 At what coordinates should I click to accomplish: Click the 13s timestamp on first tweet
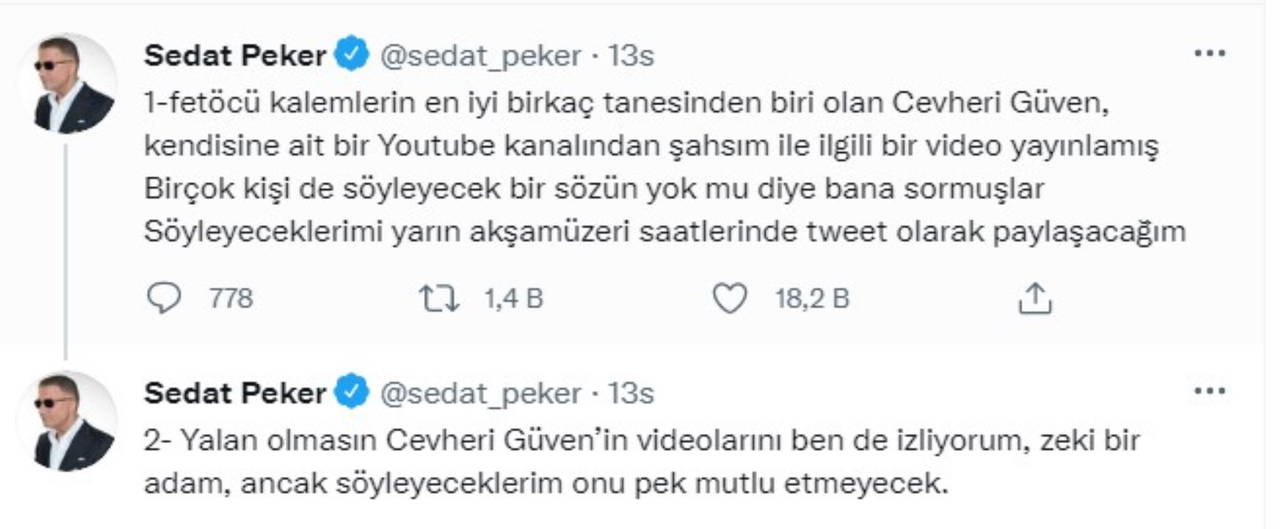(631, 56)
